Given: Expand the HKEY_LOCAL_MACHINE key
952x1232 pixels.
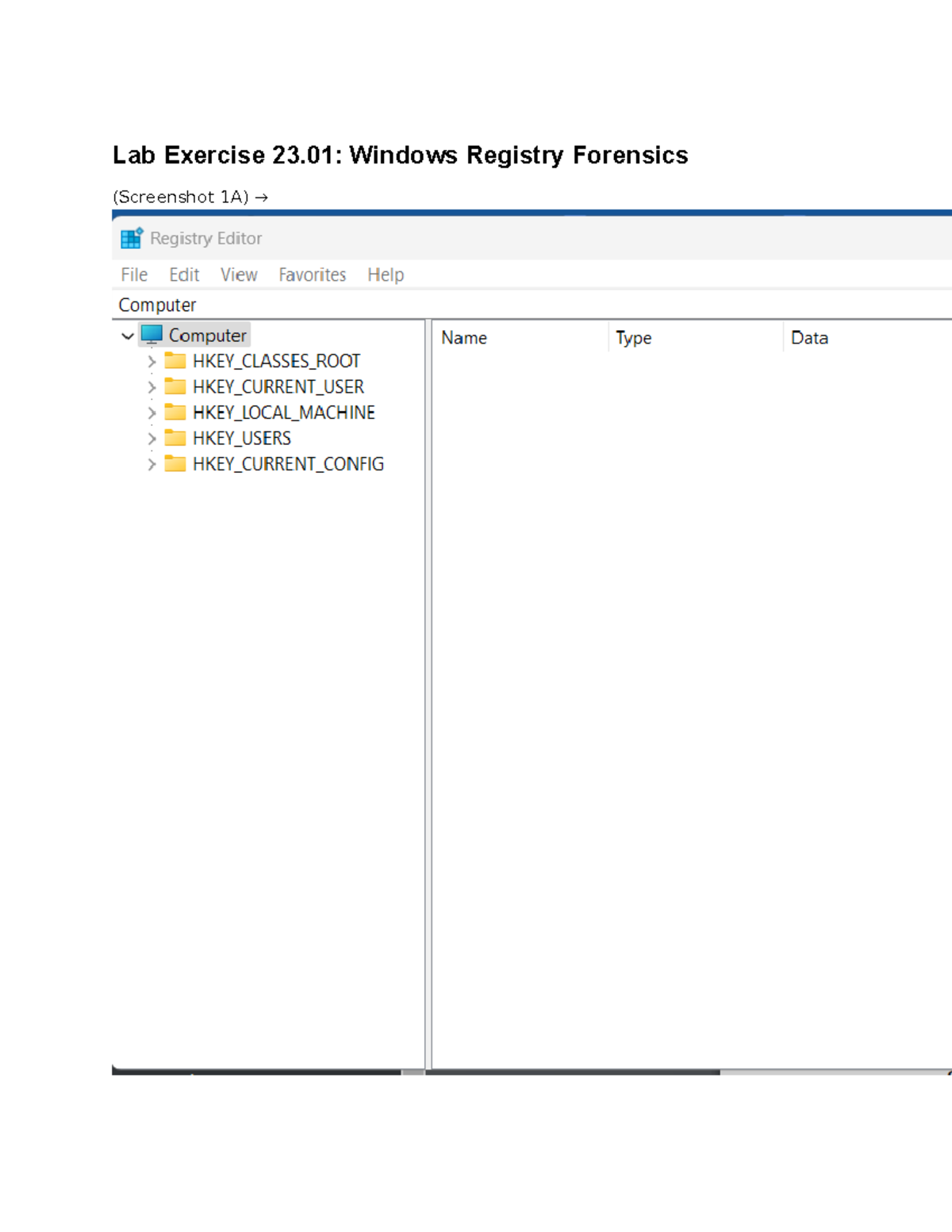Looking at the screenshot, I should point(151,412).
